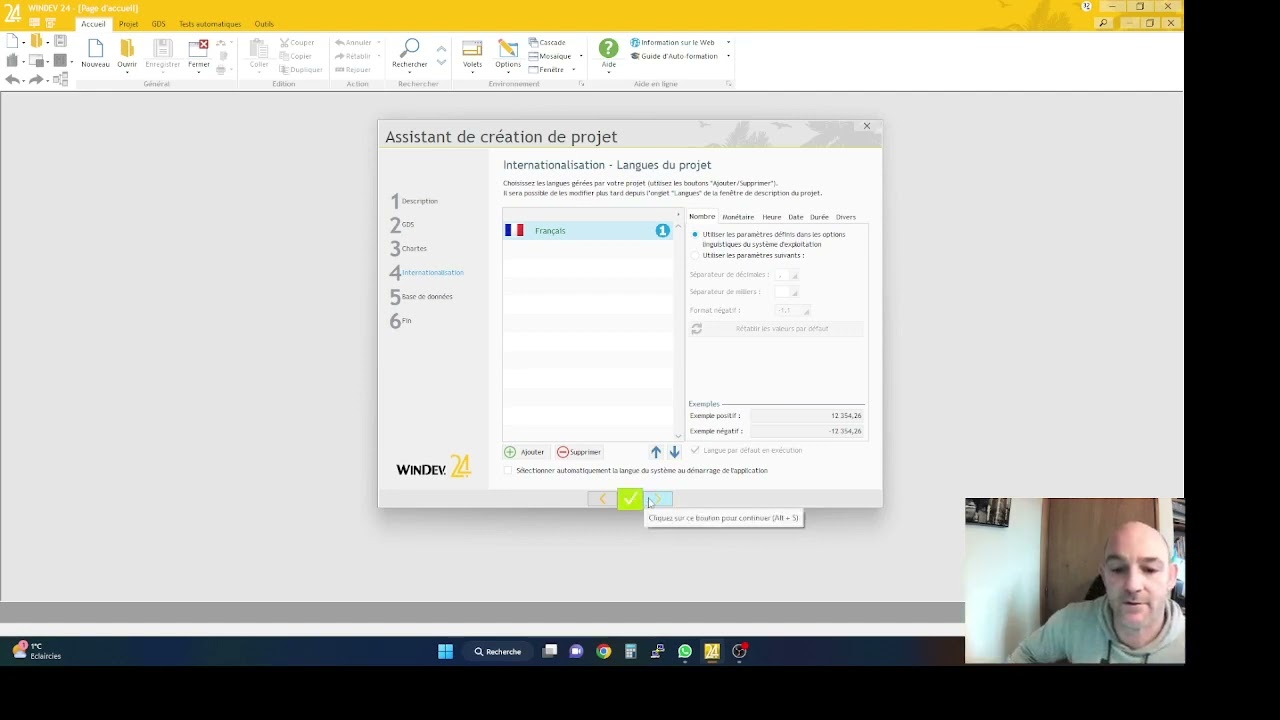Check Sélectionner automatiquement la langue du système
The width and height of the screenshot is (1280, 720).
tap(508, 471)
